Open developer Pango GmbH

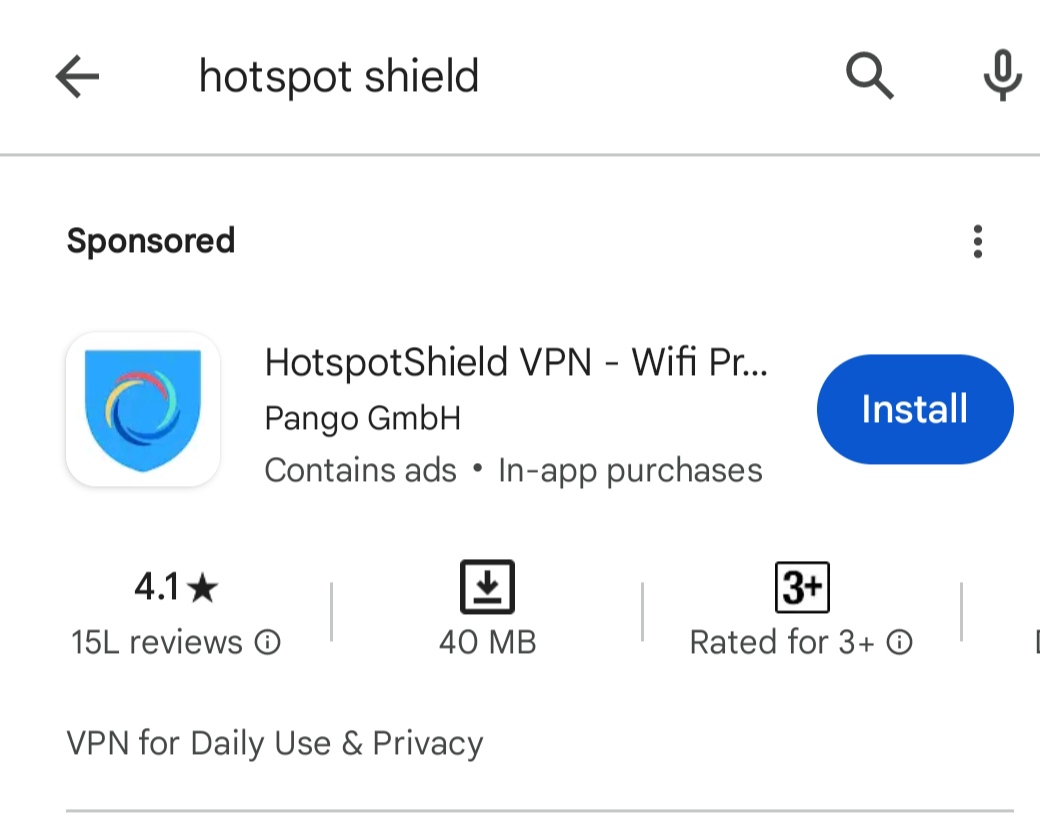[x=363, y=418]
